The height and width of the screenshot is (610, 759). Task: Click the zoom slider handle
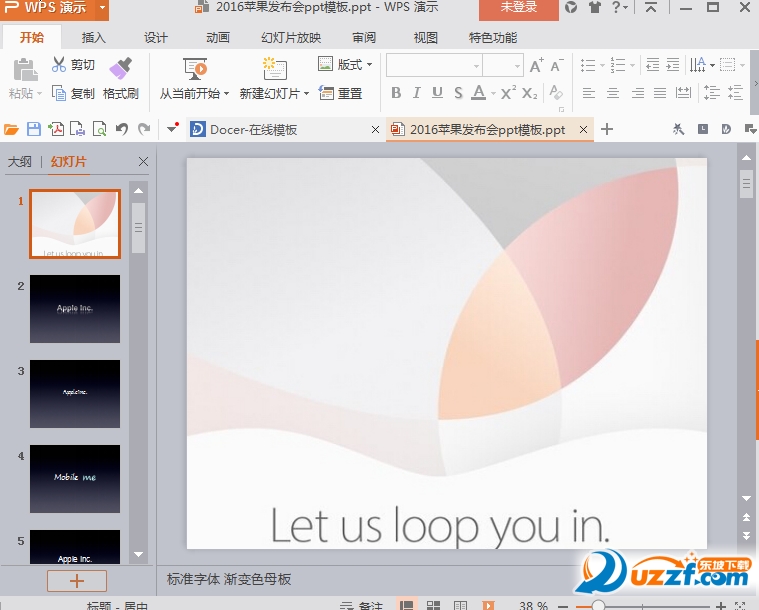click(x=598, y=605)
